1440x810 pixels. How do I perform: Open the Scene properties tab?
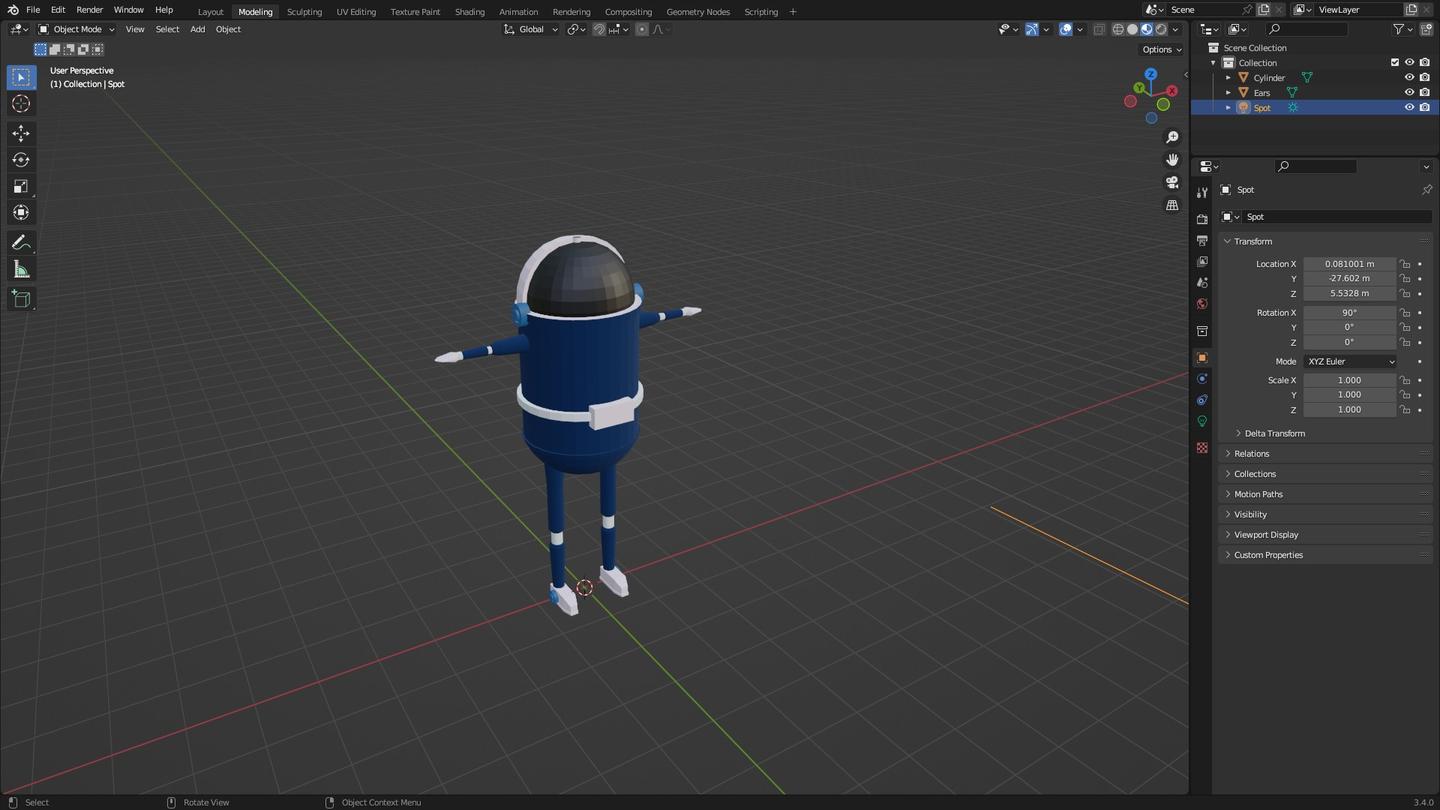[1202, 283]
